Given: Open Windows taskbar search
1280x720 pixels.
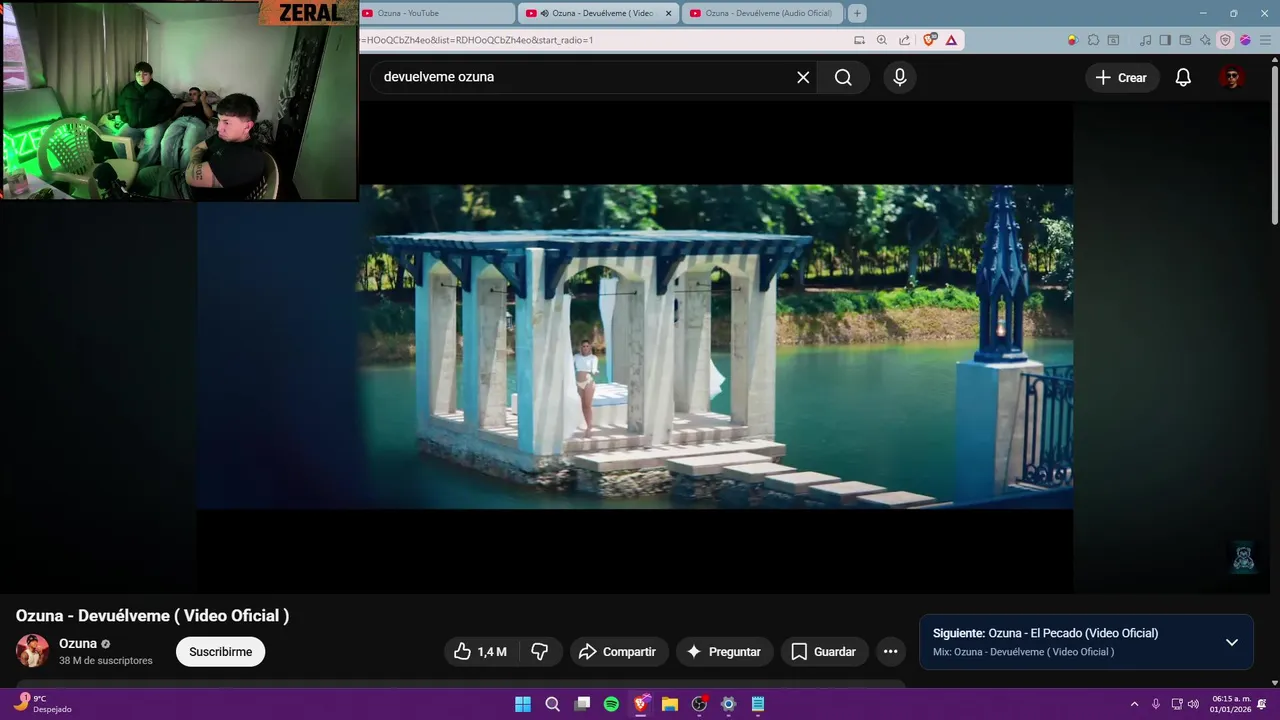Looking at the screenshot, I should pos(552,704).
